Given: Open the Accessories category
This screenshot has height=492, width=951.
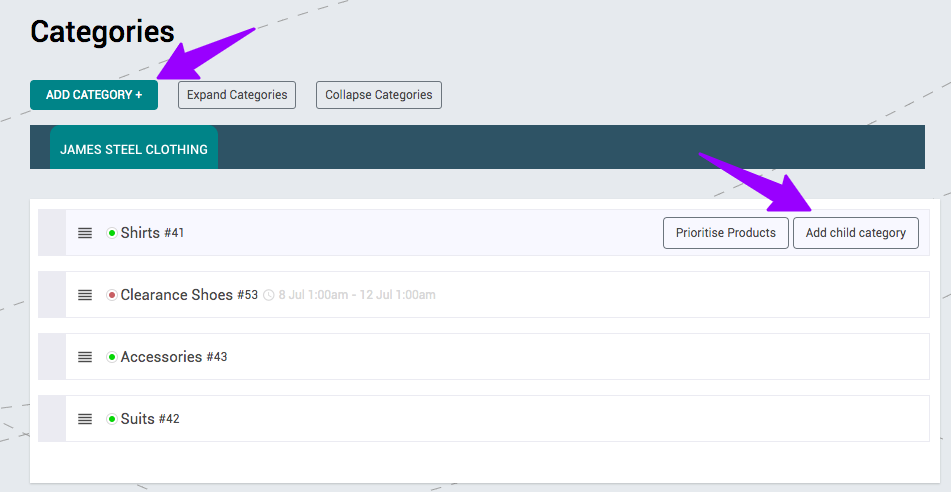Looking at the screenshot, I should pos(161,357).
